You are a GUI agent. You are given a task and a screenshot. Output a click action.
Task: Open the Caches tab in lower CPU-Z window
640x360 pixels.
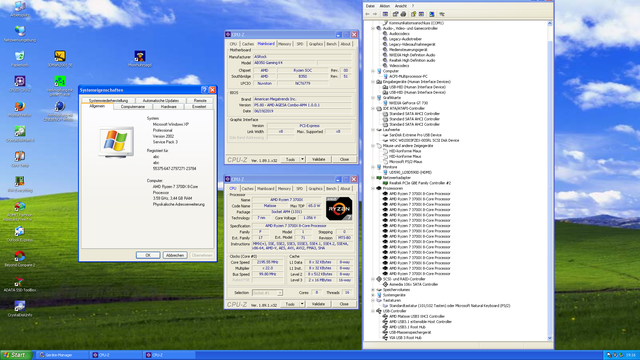coord(247,189)
